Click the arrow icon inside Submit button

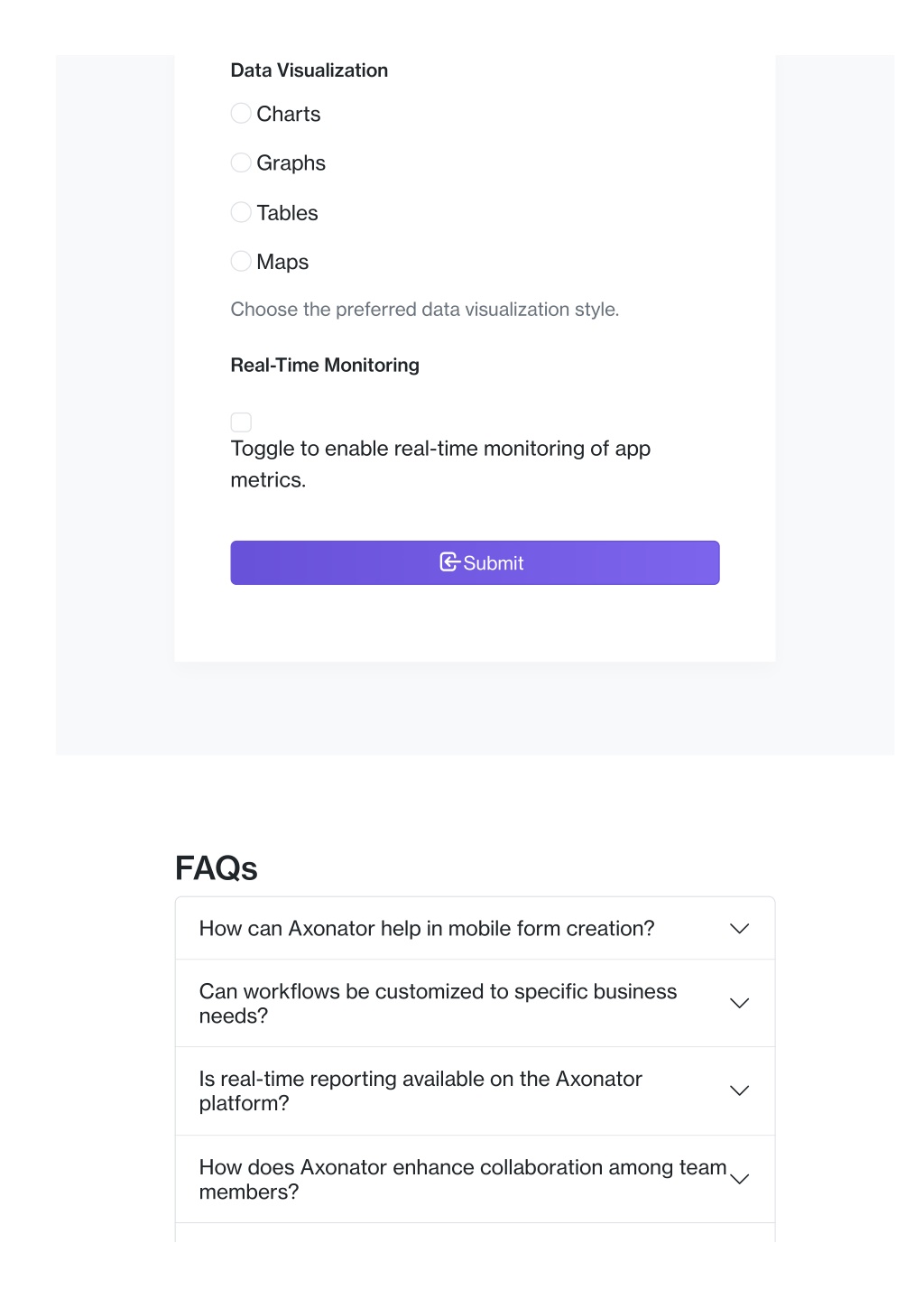(x=449, y=562)
